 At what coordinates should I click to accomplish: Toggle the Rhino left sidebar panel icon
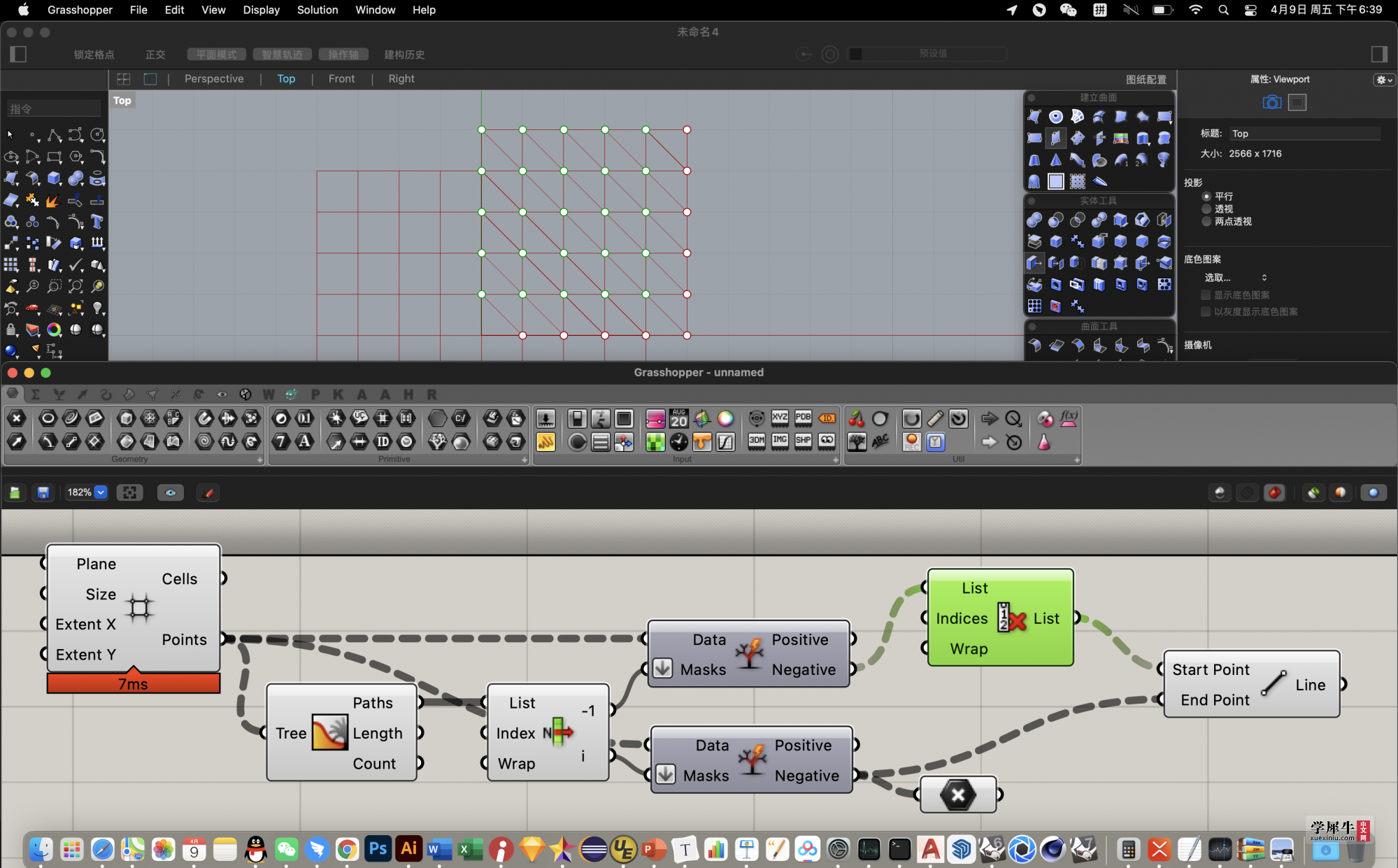click(x=19, y=54)
